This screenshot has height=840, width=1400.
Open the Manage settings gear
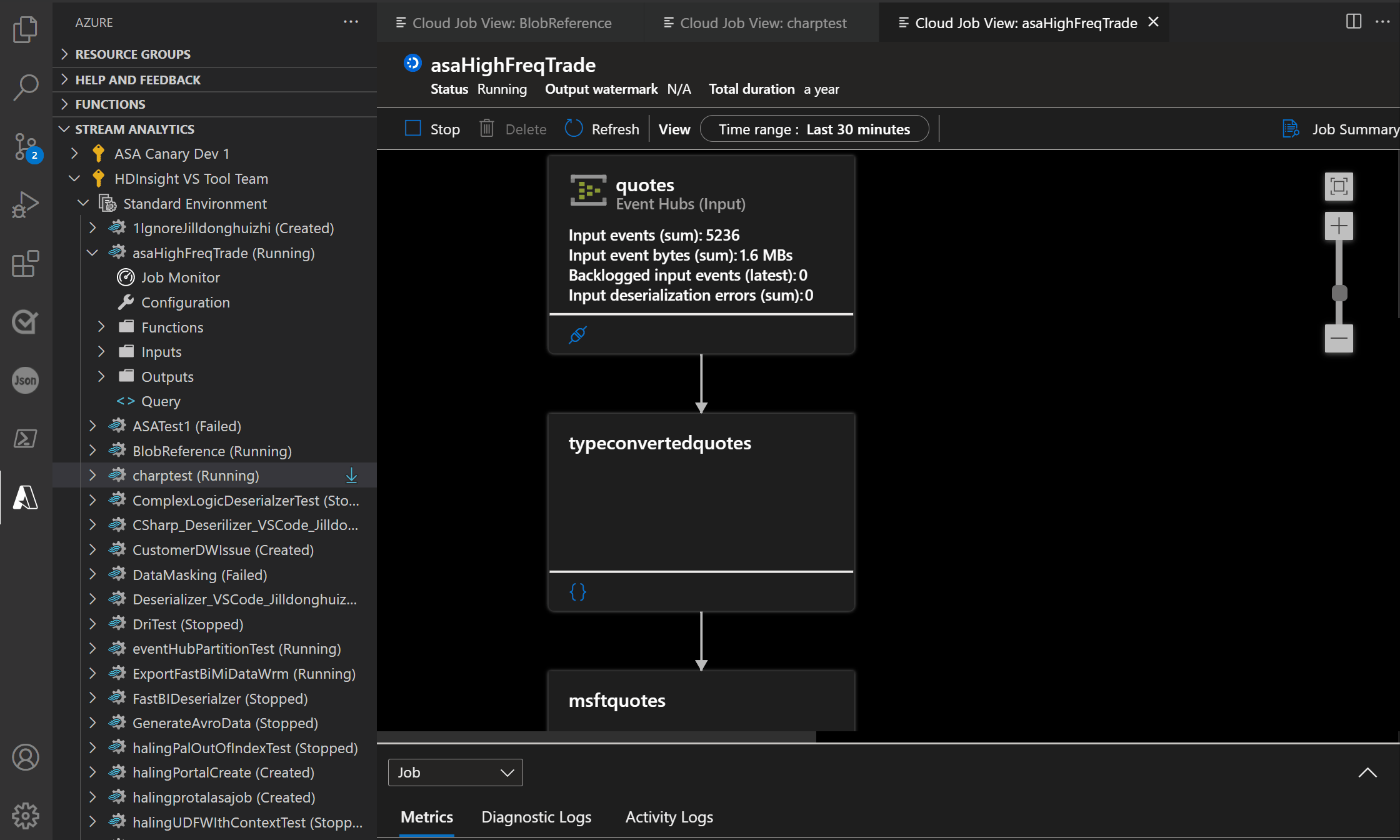(26, 815)
